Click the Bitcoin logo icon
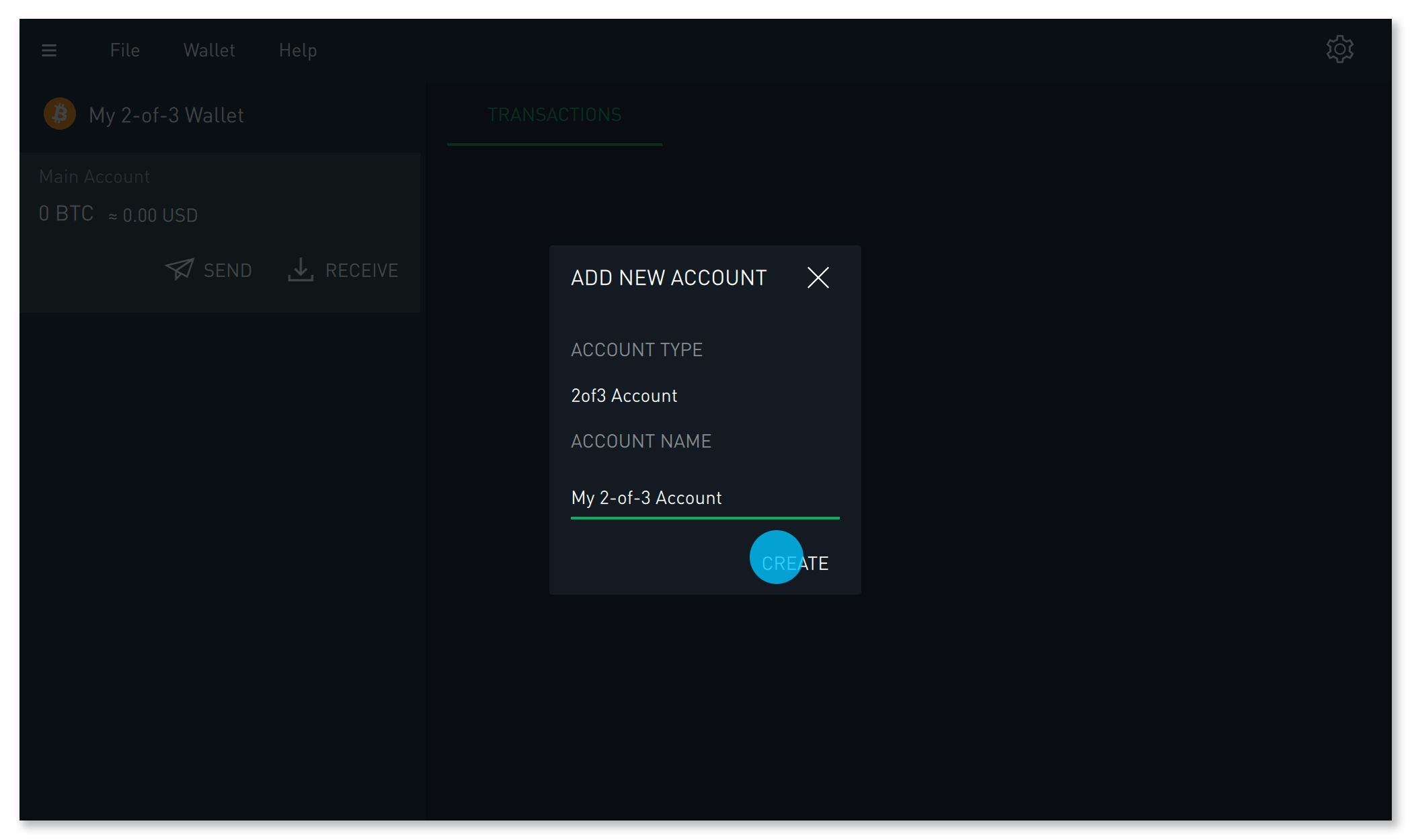This screenshot has height=840, width=1412. pos(60,114)
